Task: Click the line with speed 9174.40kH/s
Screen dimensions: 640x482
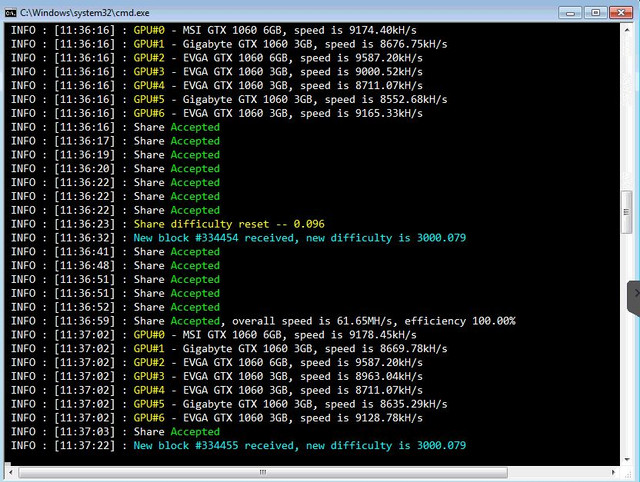Action: (x=214, y=30)
